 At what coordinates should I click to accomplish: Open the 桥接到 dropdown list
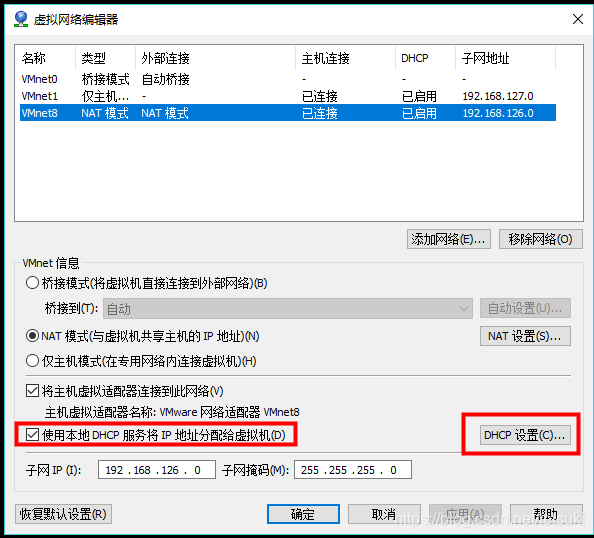[x=288, y=308]
